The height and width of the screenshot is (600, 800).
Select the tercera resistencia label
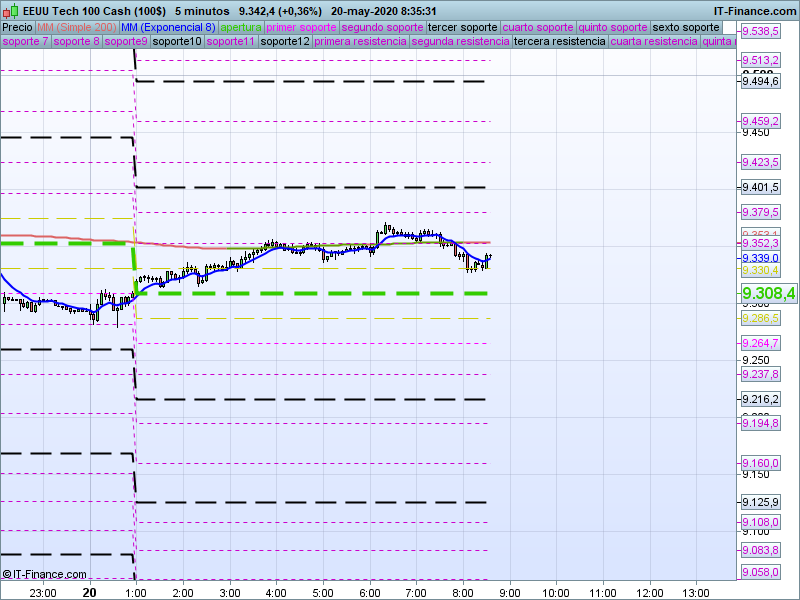point(559,42)
